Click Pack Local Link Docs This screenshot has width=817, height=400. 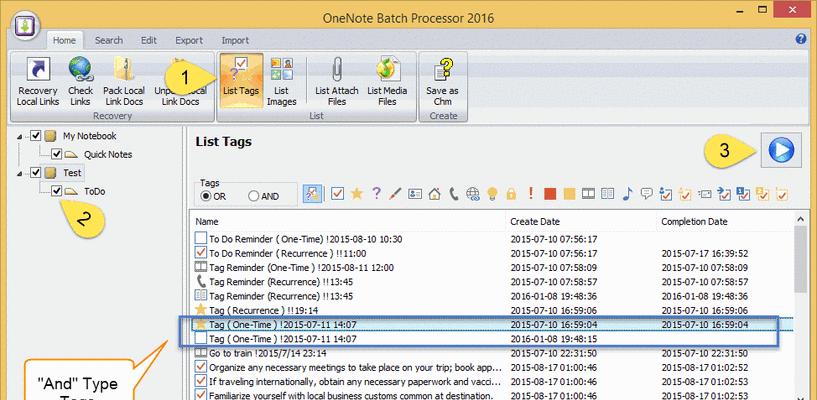click(x=124, y=81)
